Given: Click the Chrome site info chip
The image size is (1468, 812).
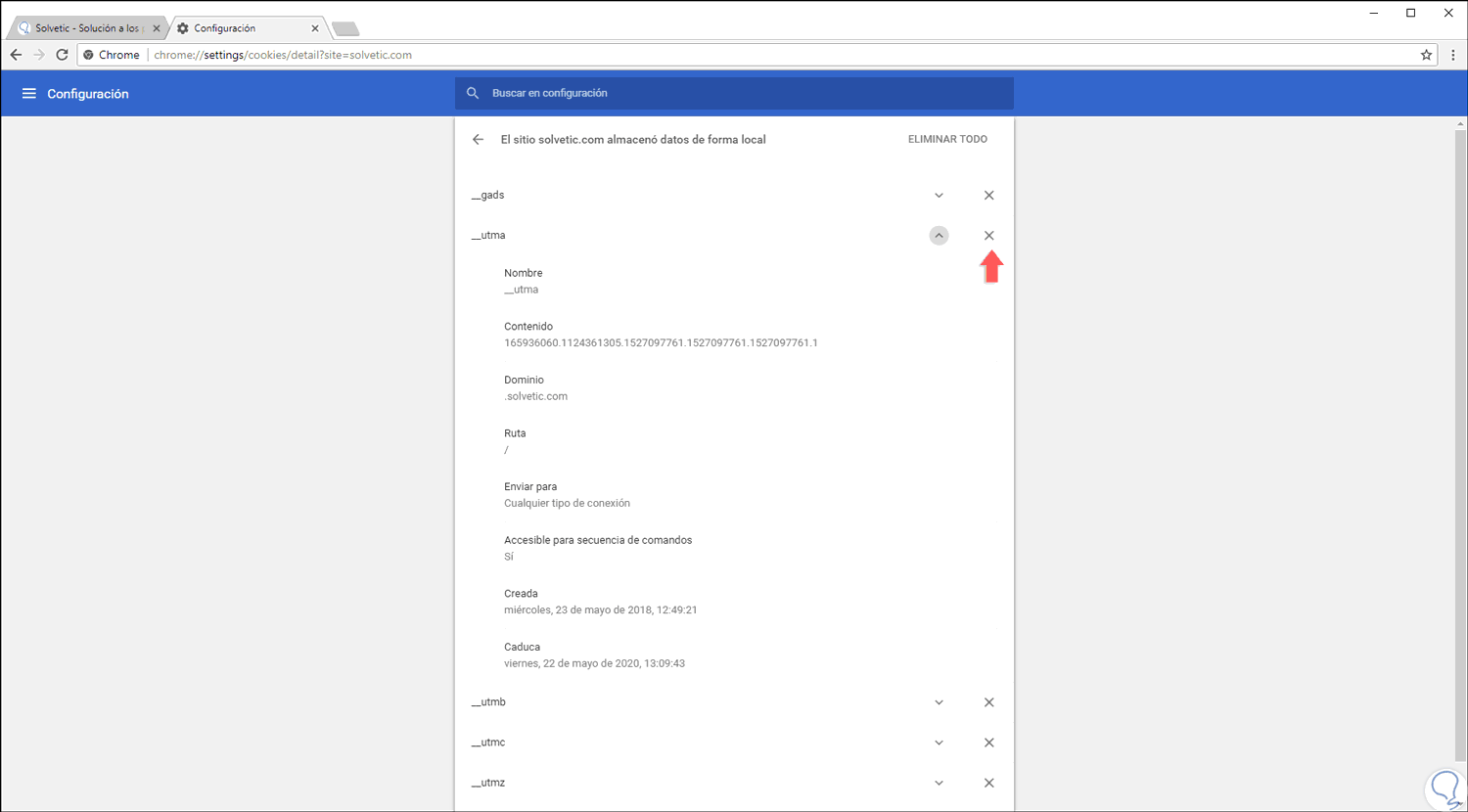Looking at the screenshot, I should 112,55.
